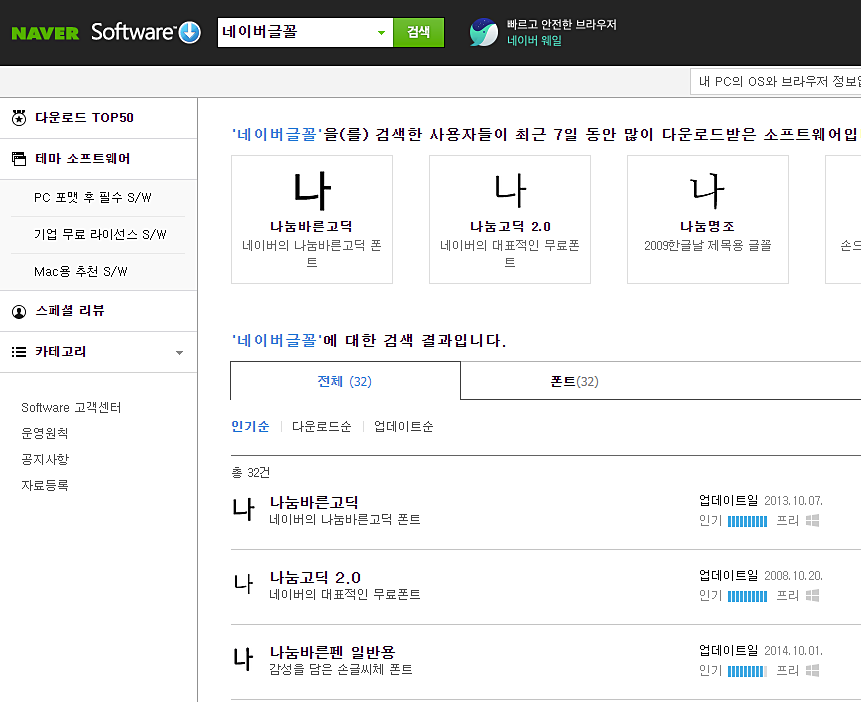Click the Naver Whale browser icon
Screen dimensions: 861x702
tap(484, 32)
